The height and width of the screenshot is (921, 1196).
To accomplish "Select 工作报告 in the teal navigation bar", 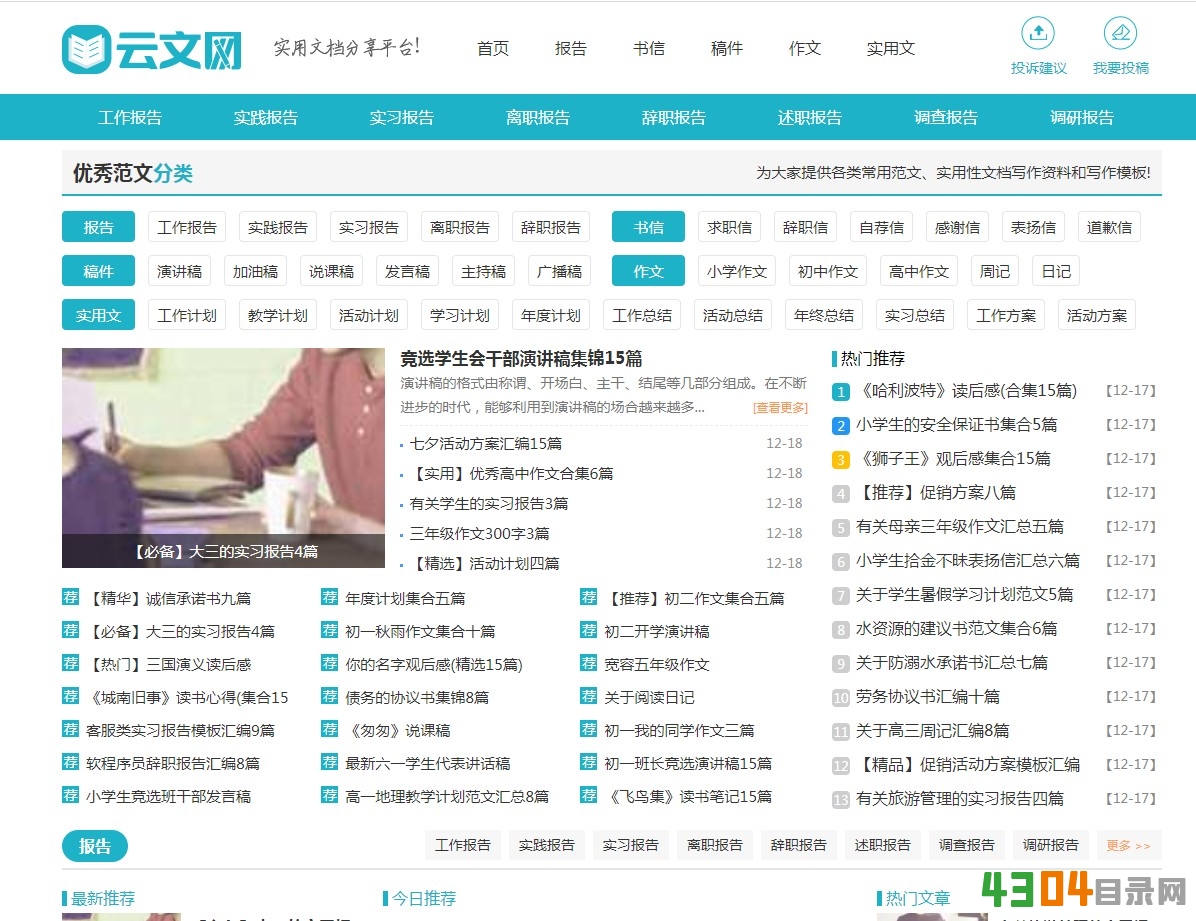I will point(130,118).
